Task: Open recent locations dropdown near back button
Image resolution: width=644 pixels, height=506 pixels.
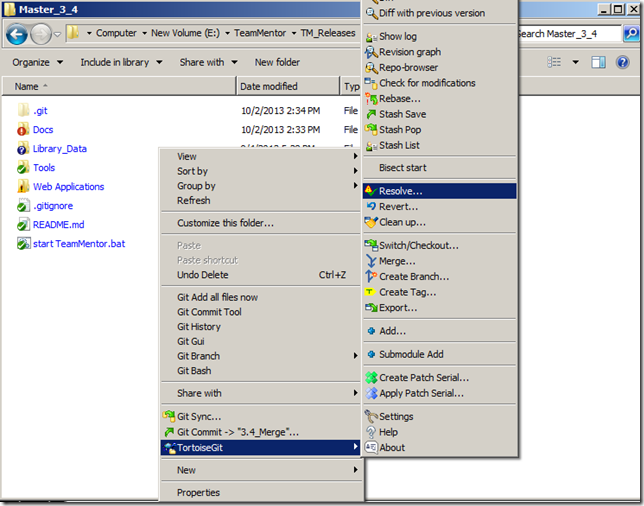Action: coord(58,34)
